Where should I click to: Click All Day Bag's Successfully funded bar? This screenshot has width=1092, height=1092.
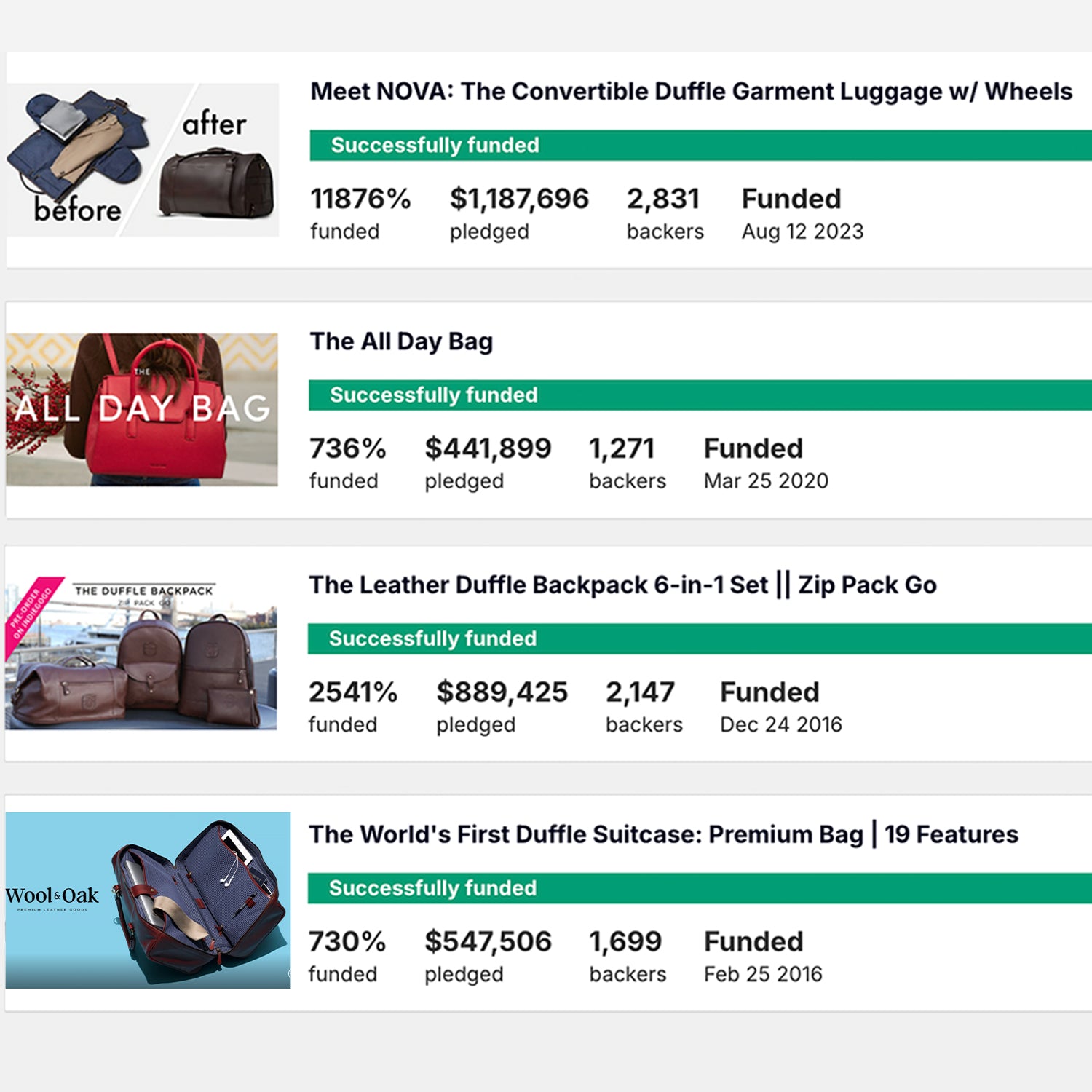[x=700, y=395]
